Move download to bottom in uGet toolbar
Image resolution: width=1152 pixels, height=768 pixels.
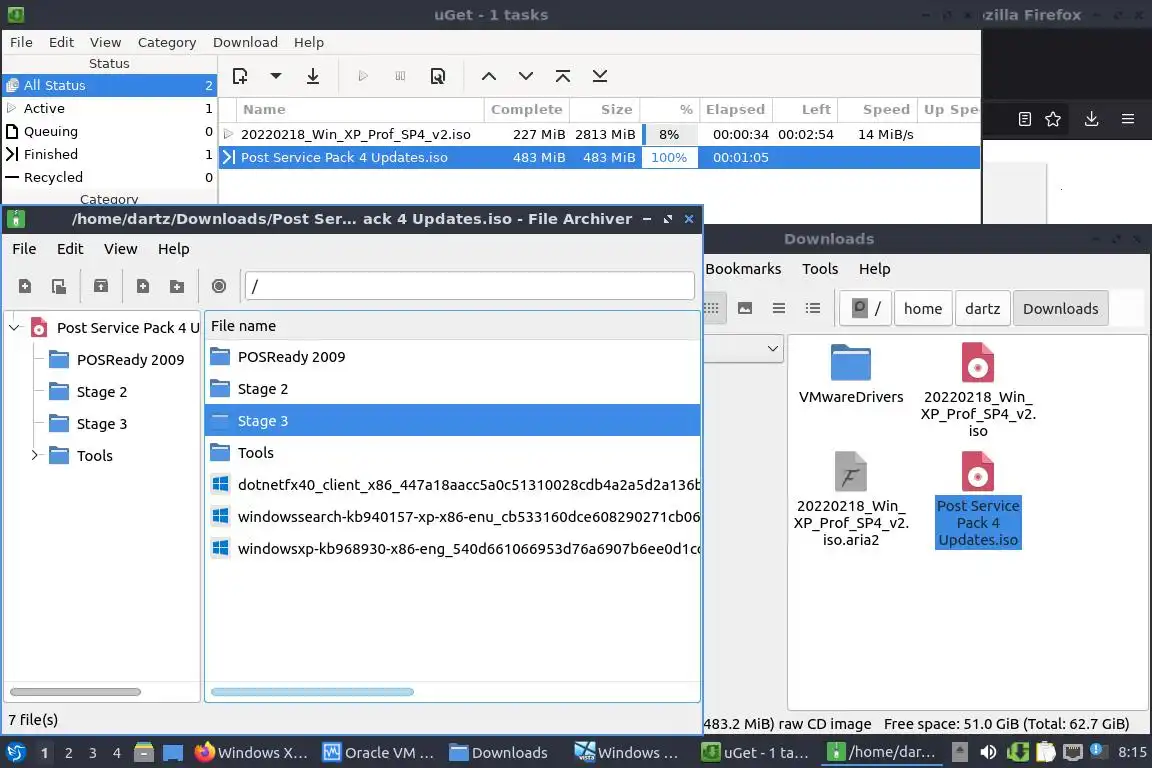[x=600, y=76]
